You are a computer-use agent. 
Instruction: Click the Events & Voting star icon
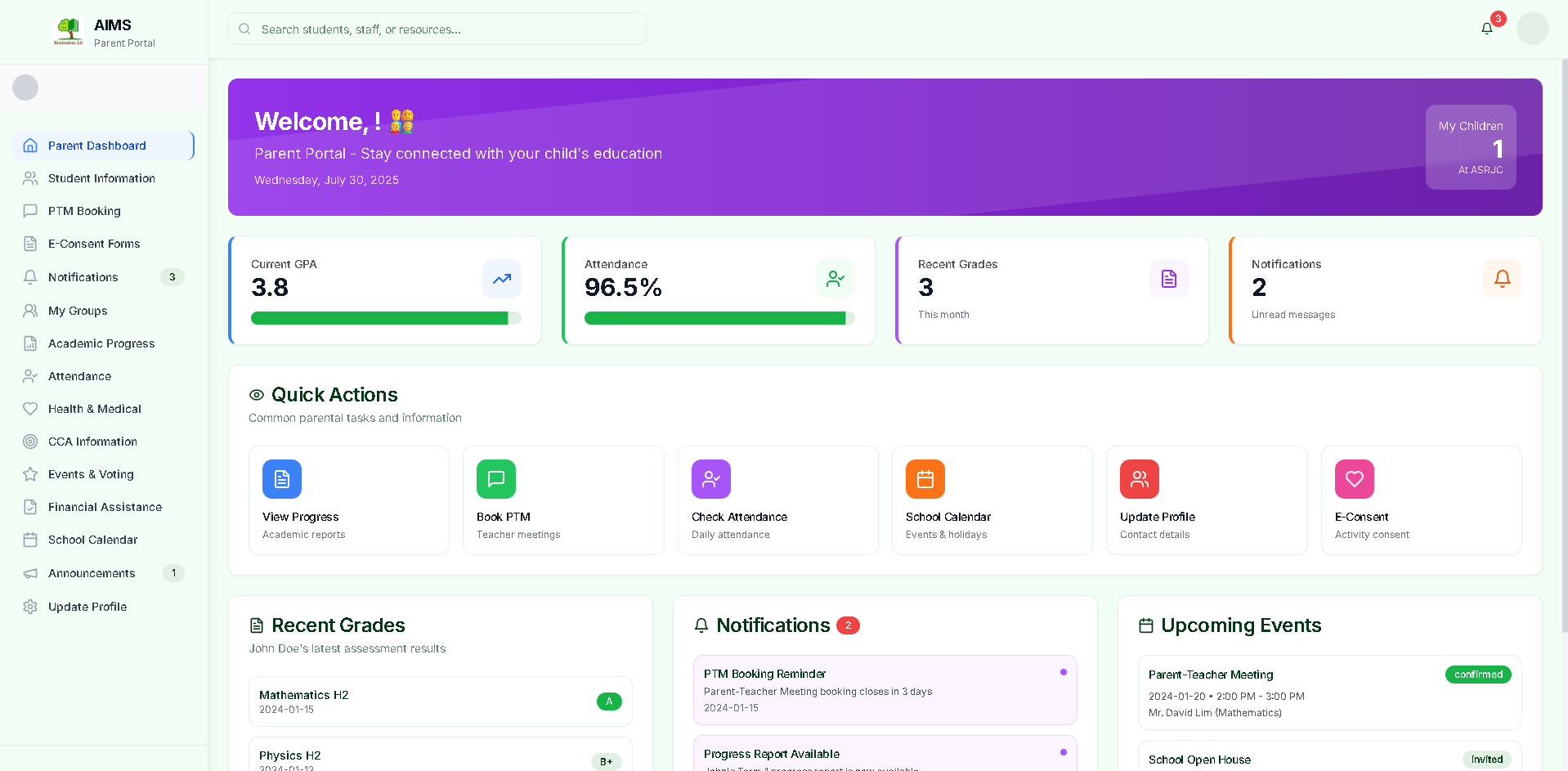point(30,474)
